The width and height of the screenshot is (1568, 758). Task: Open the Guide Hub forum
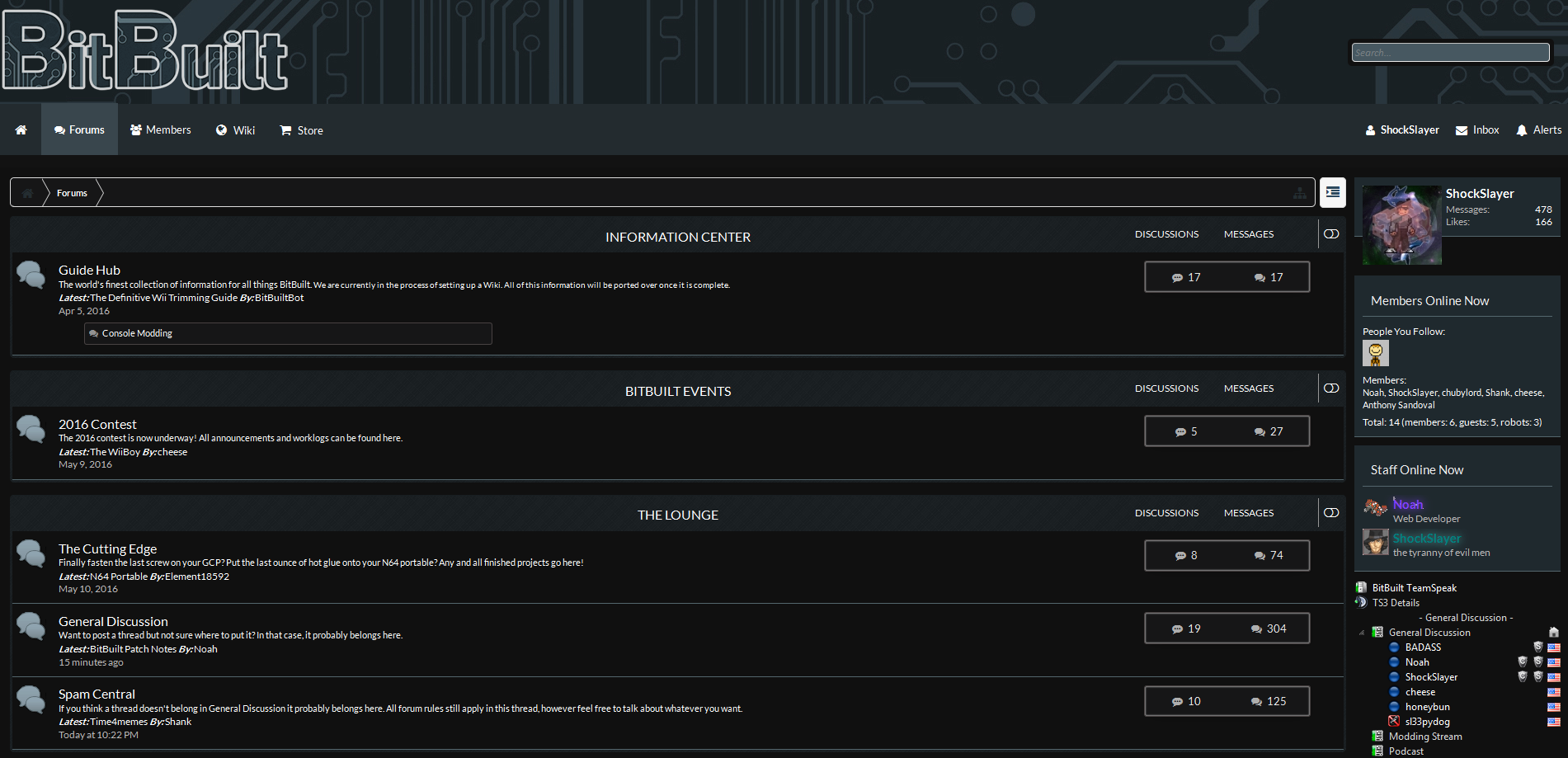point(89,270)
